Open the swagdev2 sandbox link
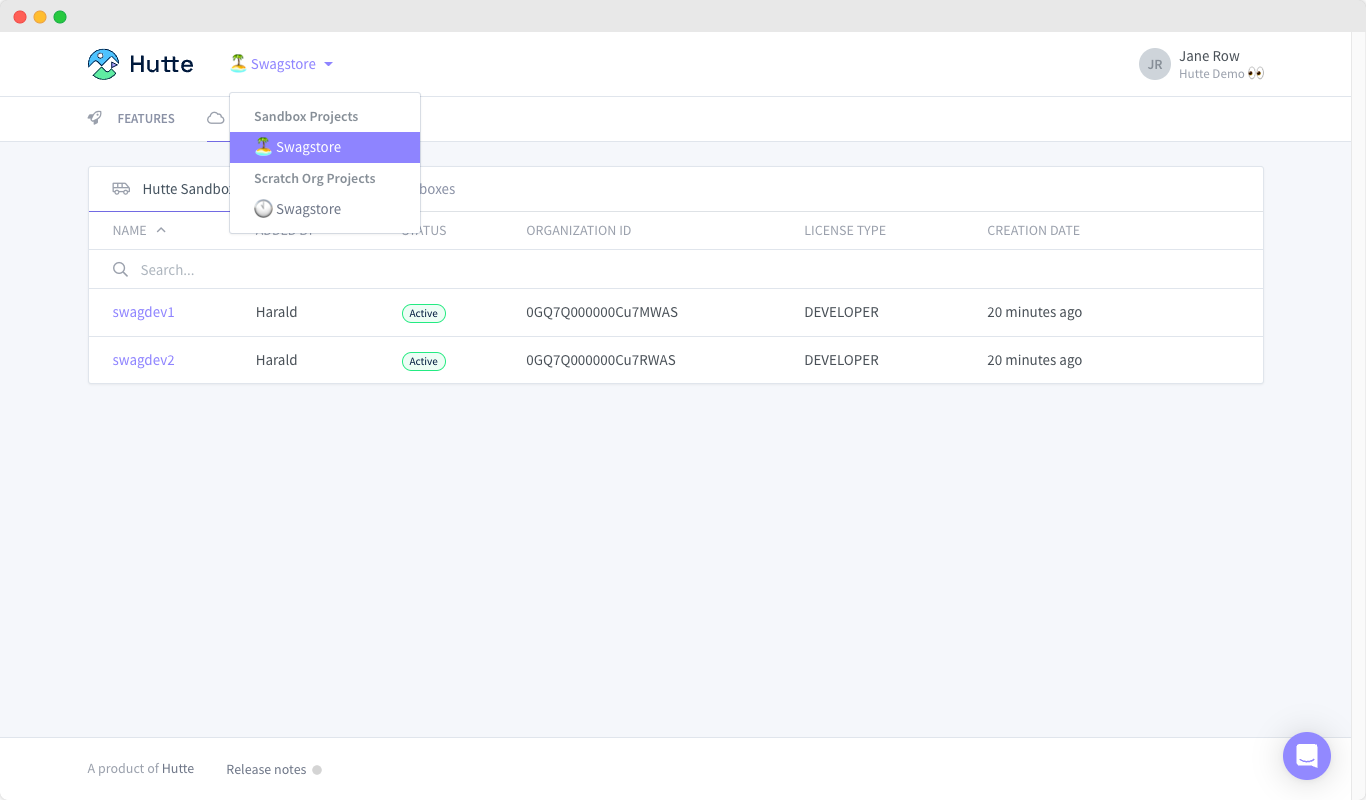 (x=144, y=360)
